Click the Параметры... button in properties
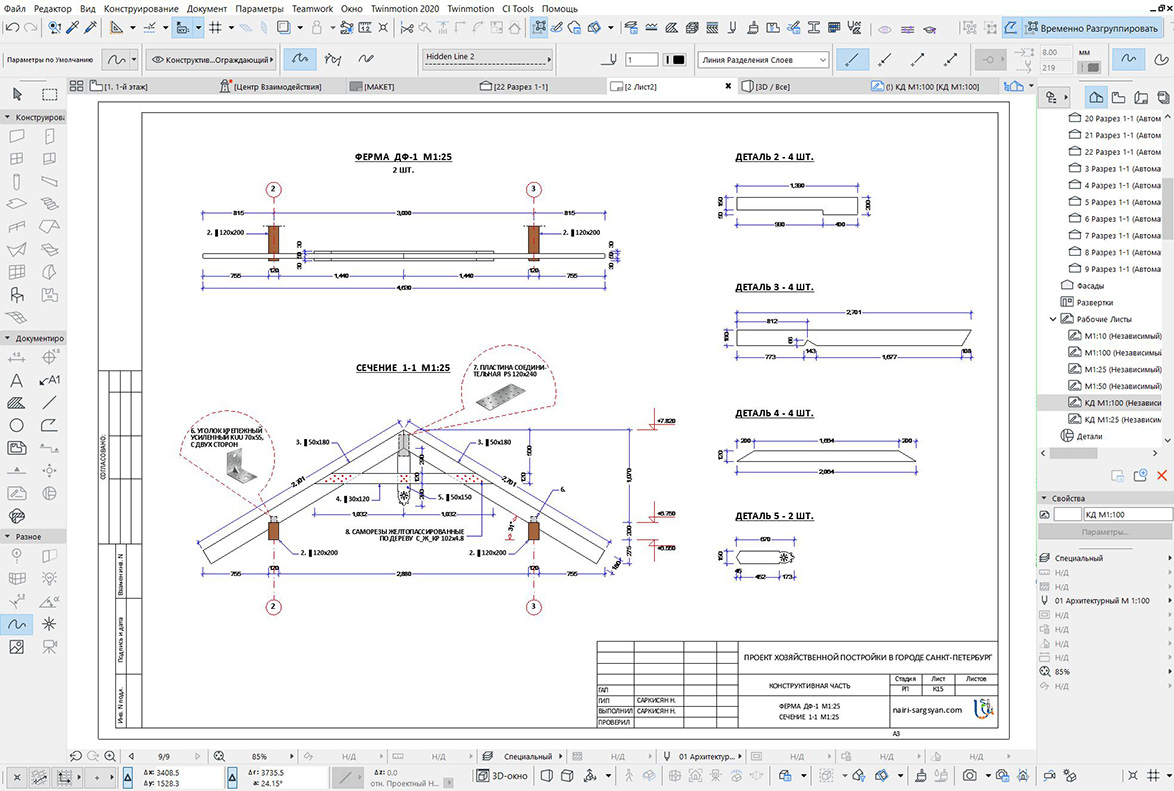 (x=1105, y=532)
